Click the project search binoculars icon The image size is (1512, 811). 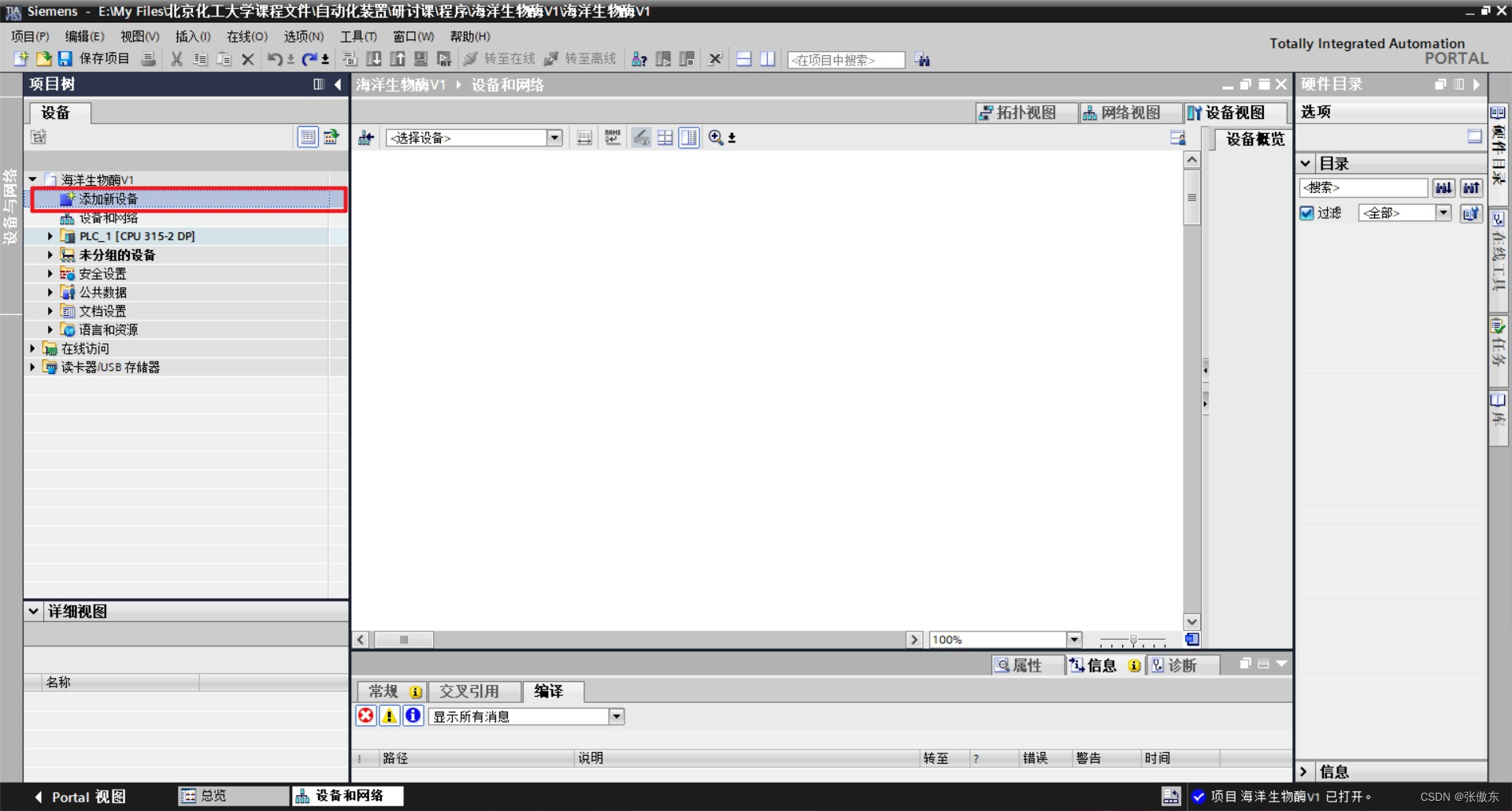[x=922, y=60]
